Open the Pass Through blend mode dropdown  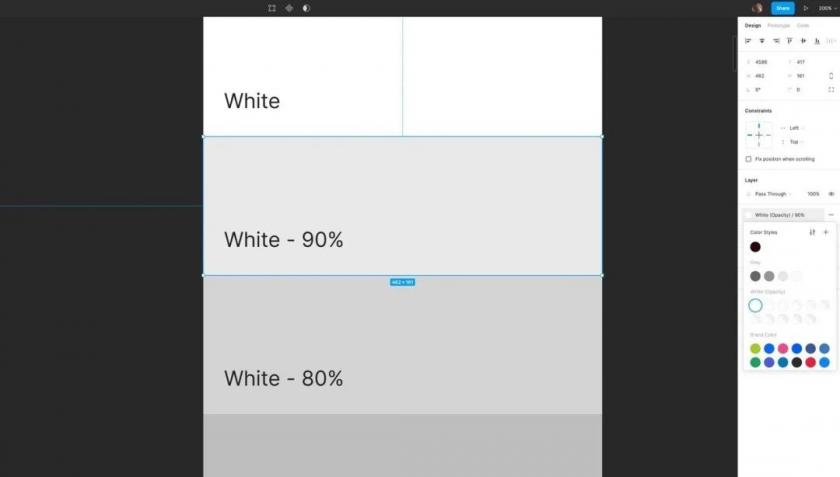coord(770,194)
